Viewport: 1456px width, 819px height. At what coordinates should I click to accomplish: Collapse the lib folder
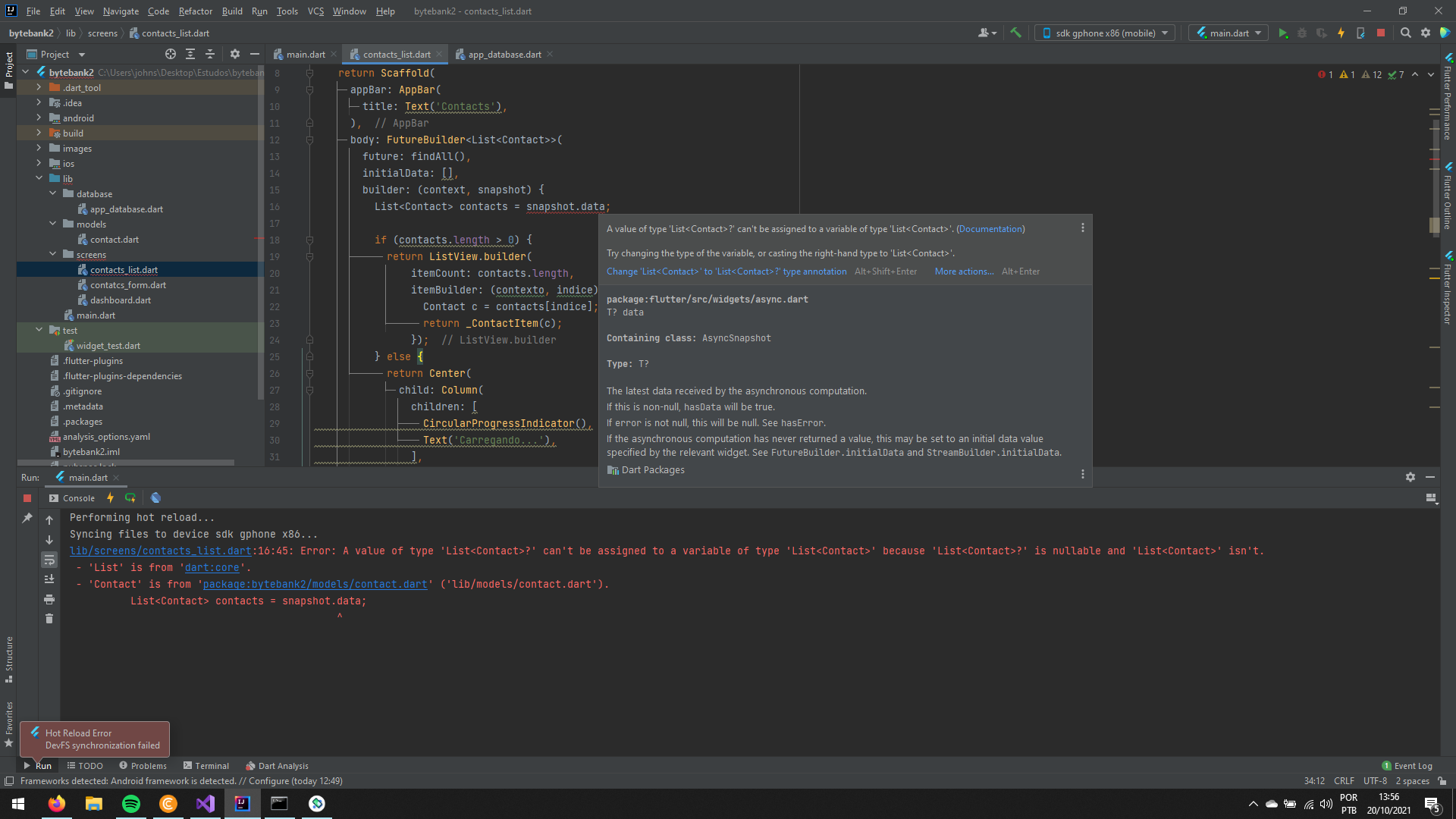[39, 178]
